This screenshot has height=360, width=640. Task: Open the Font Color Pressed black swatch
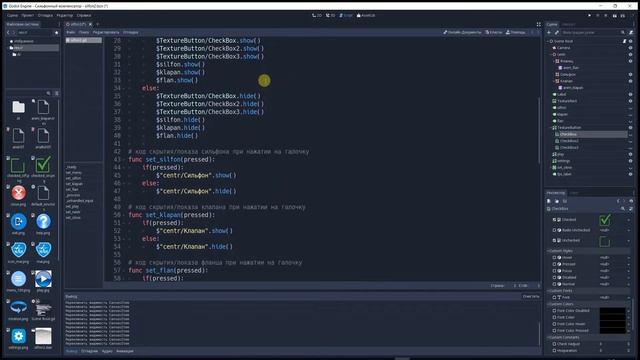click(x=612, y=331)
